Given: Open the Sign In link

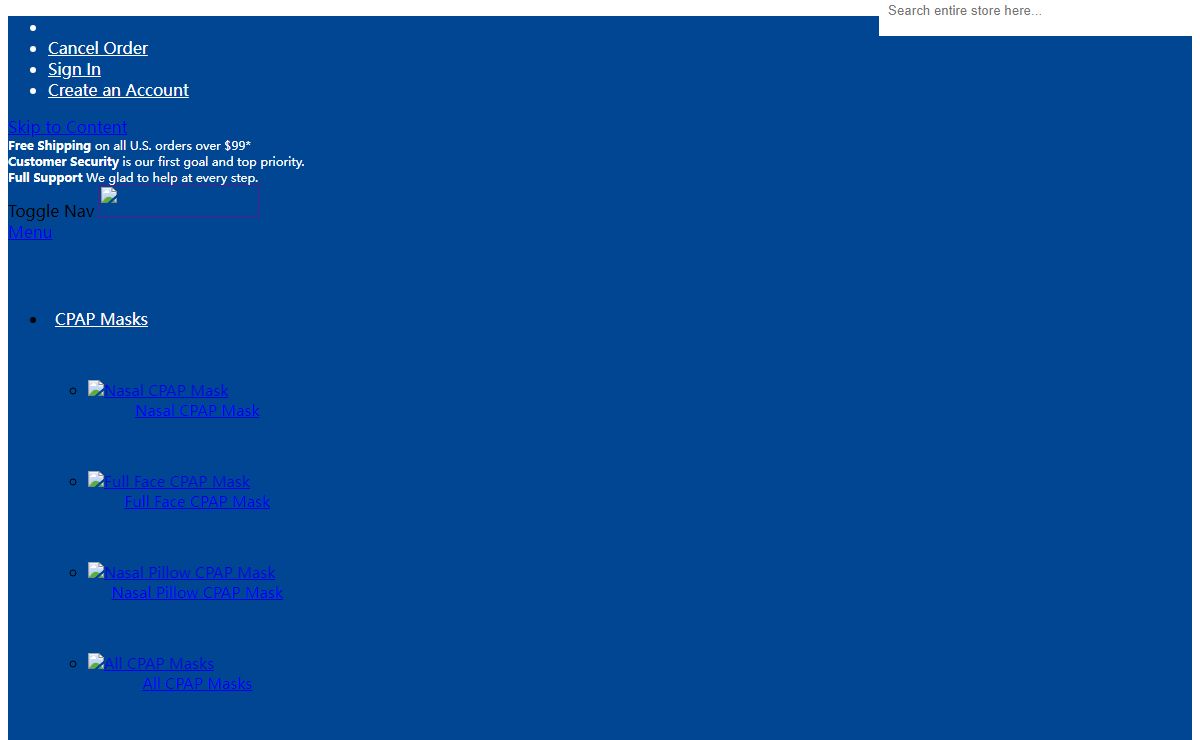Looking at the screenshot, I should (74, 69).
